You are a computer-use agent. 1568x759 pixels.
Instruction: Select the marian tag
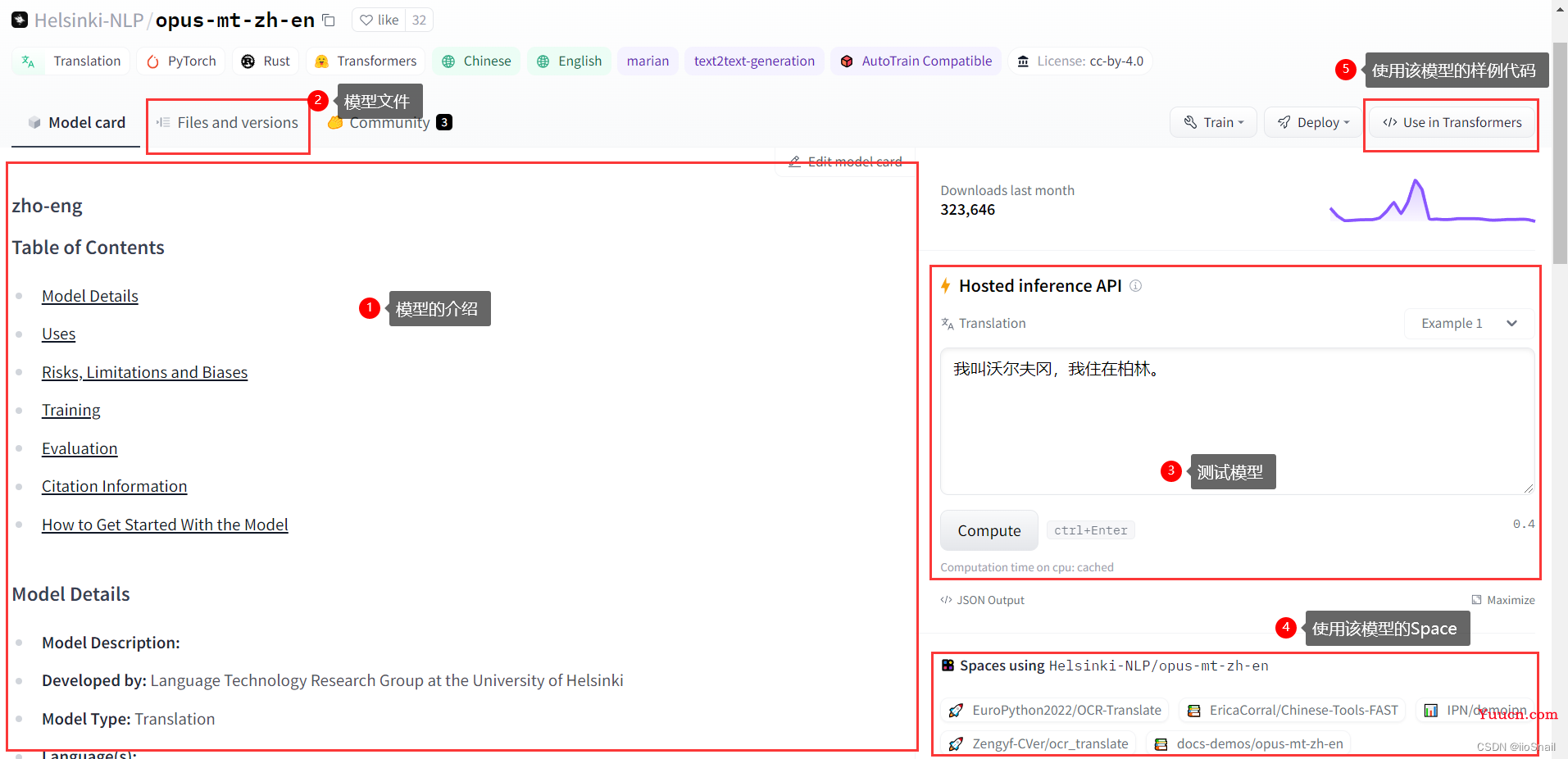648,61
